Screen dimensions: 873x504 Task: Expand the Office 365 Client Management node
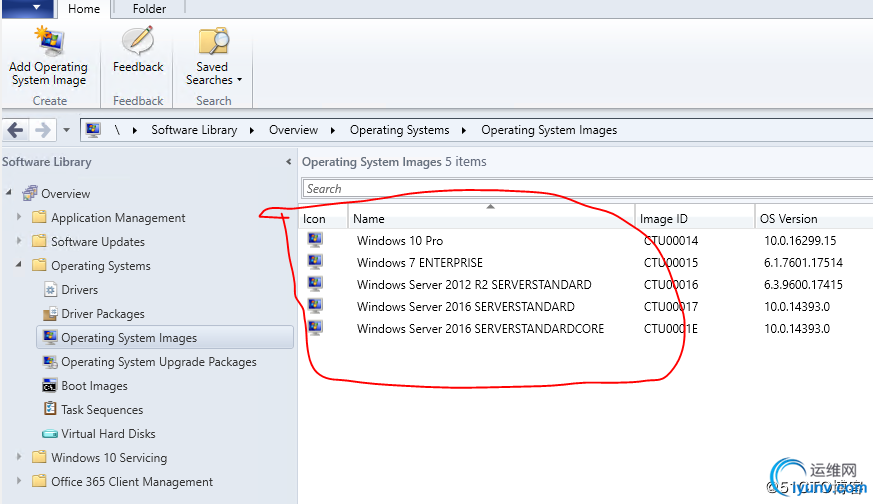tap(19, 481)
